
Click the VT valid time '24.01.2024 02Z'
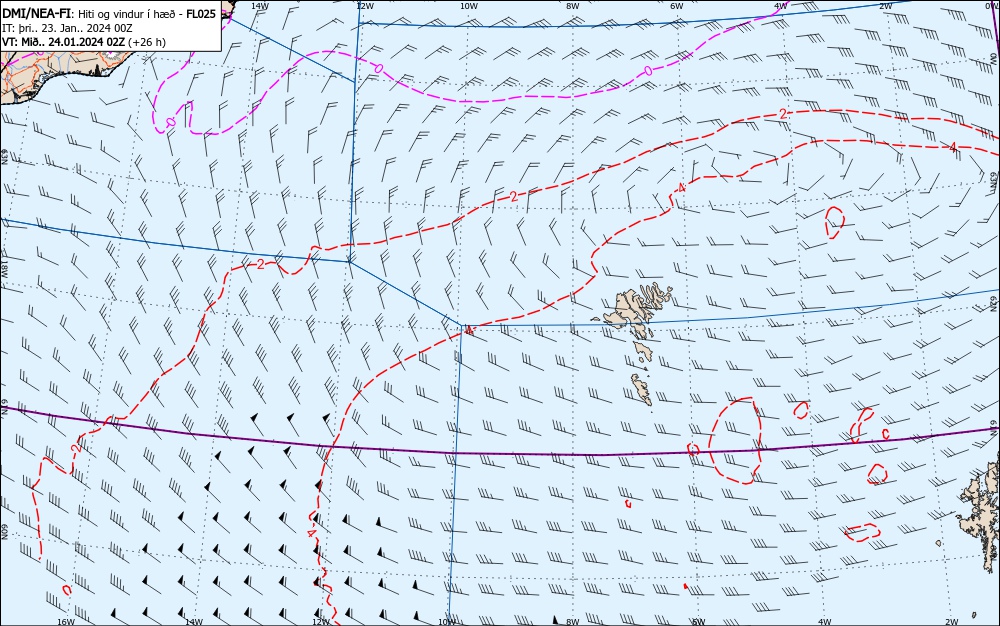(87, 42)
